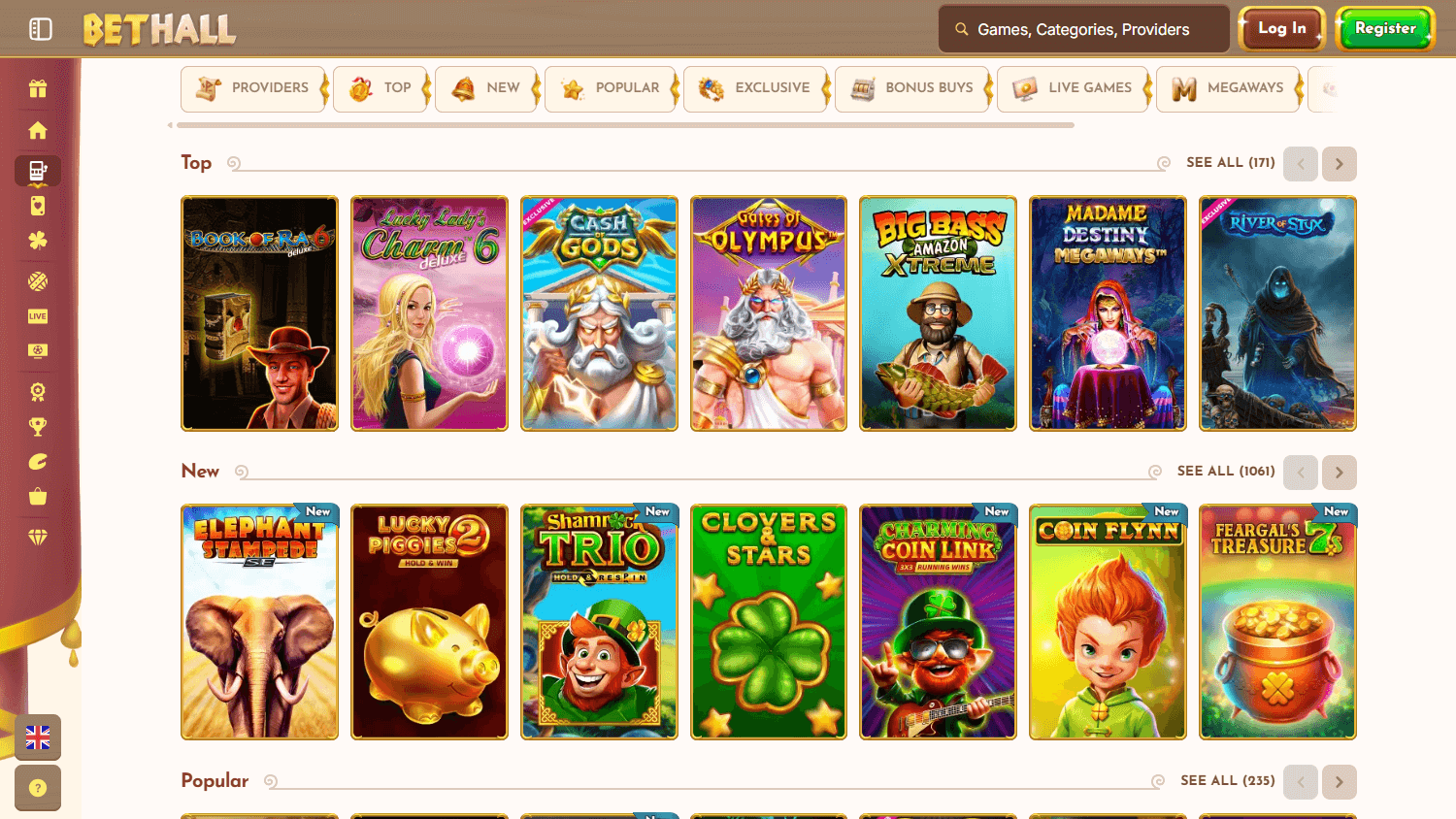1456x819 pixels.
Task: Select the BONUS BUYS category tab
Action: (x=911, y=87)
